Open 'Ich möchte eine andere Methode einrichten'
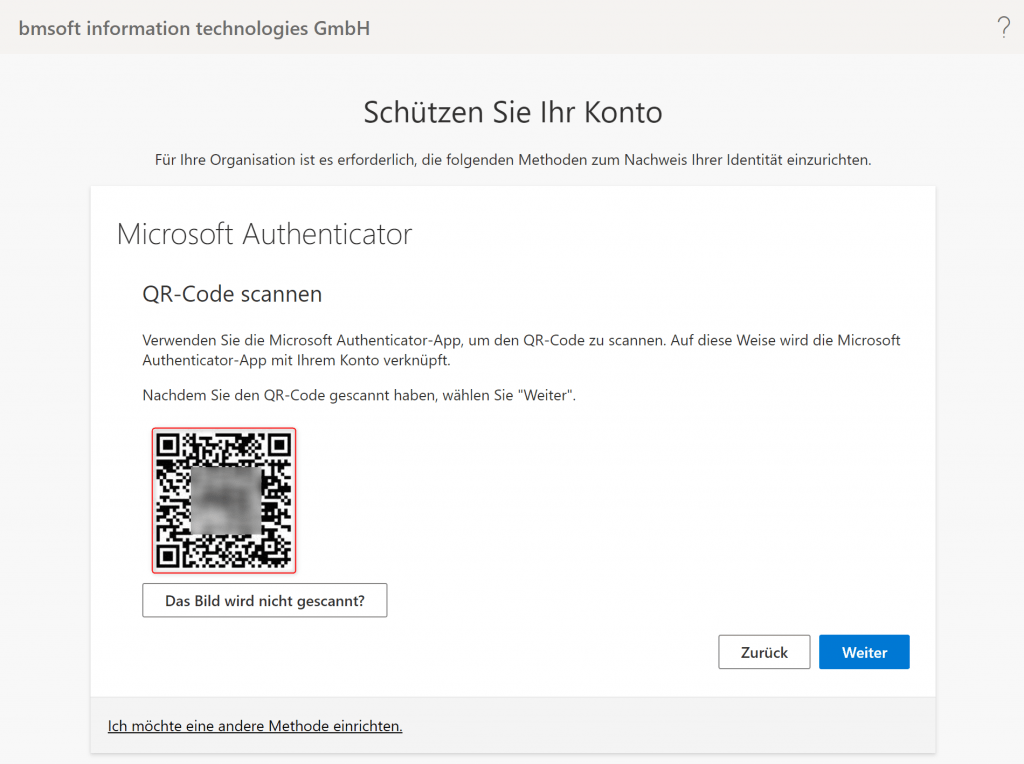Image resolution: width=1024 pixels, height=764 pixels. (254, 725)
